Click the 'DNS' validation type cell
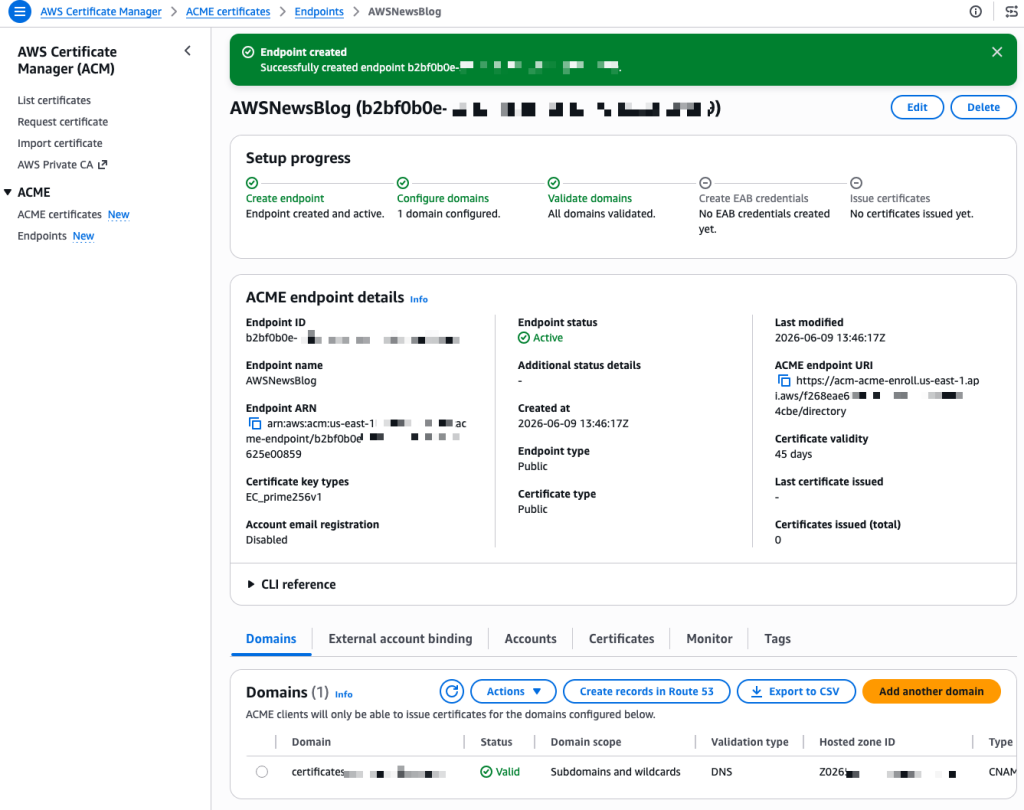The width and height of the screenshot is (1024, 810). click(721, 772)
